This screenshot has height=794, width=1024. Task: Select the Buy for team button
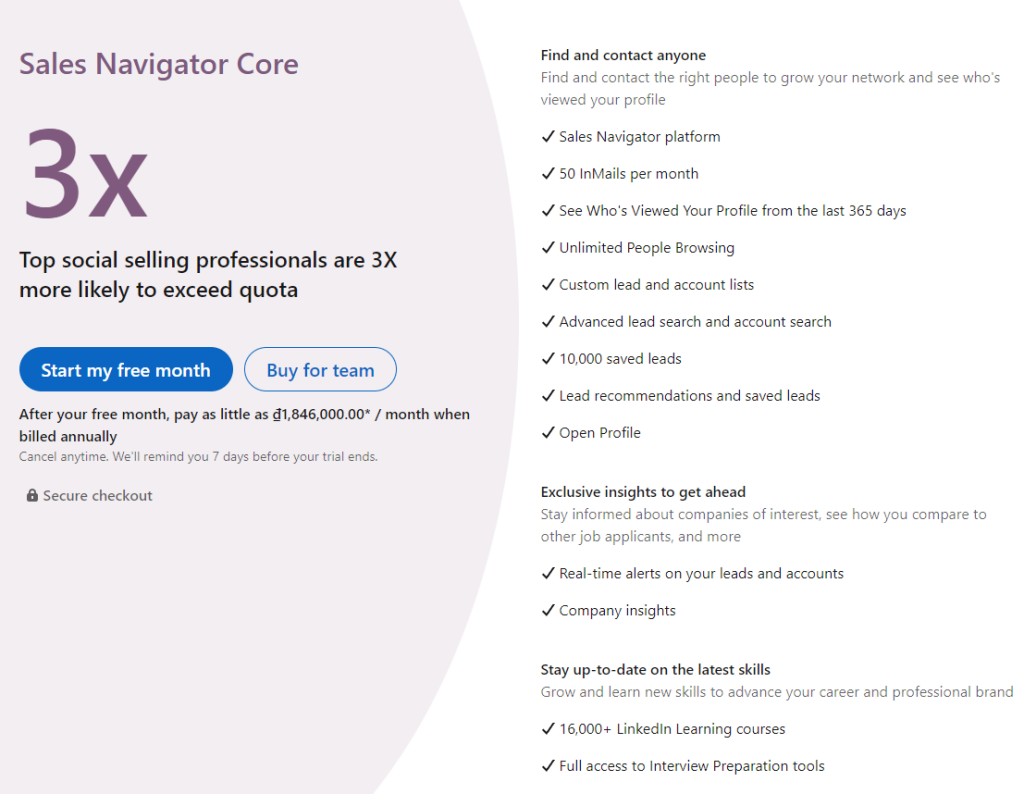(320, 369)
